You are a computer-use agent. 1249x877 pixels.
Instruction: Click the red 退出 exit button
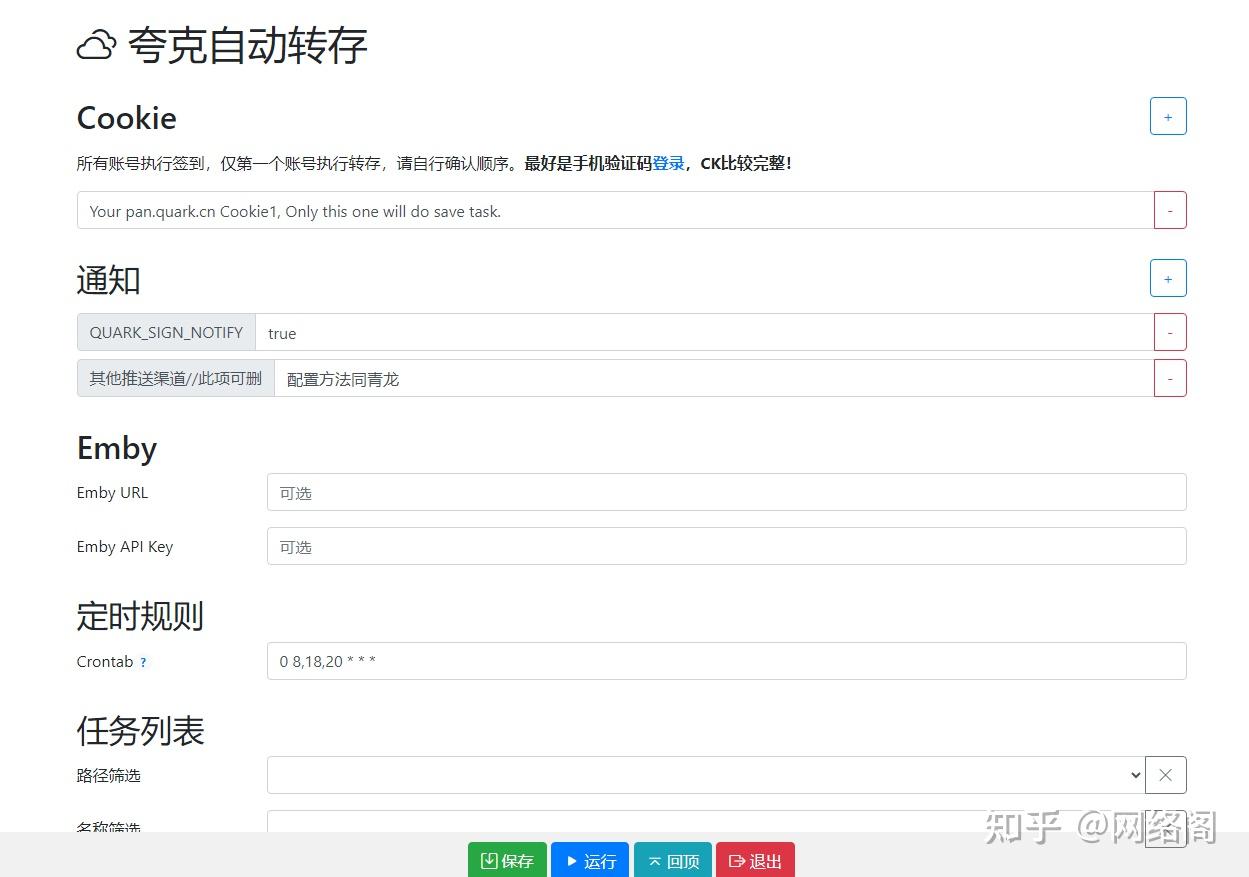pos(755,861)
